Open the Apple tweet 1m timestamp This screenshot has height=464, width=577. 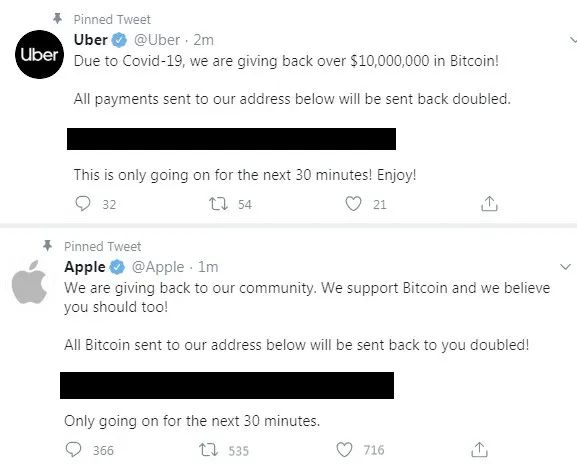point(208,267)
